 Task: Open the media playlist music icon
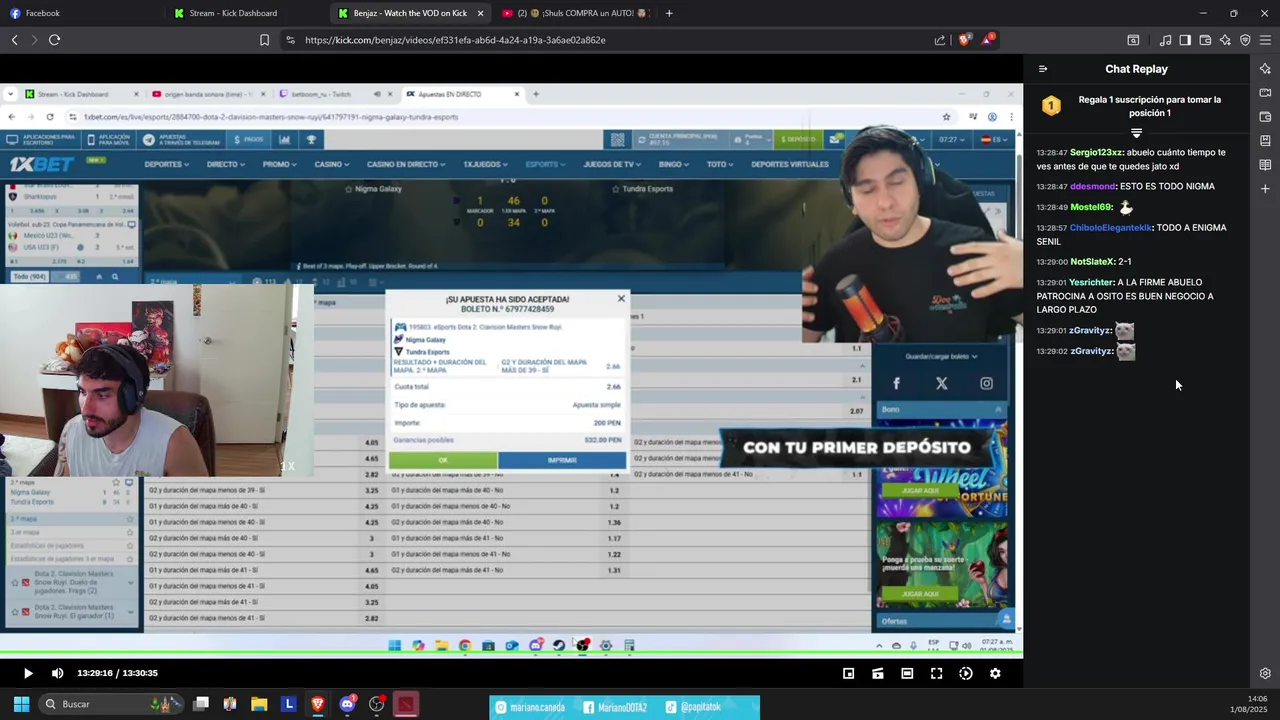click(1165, 40)
